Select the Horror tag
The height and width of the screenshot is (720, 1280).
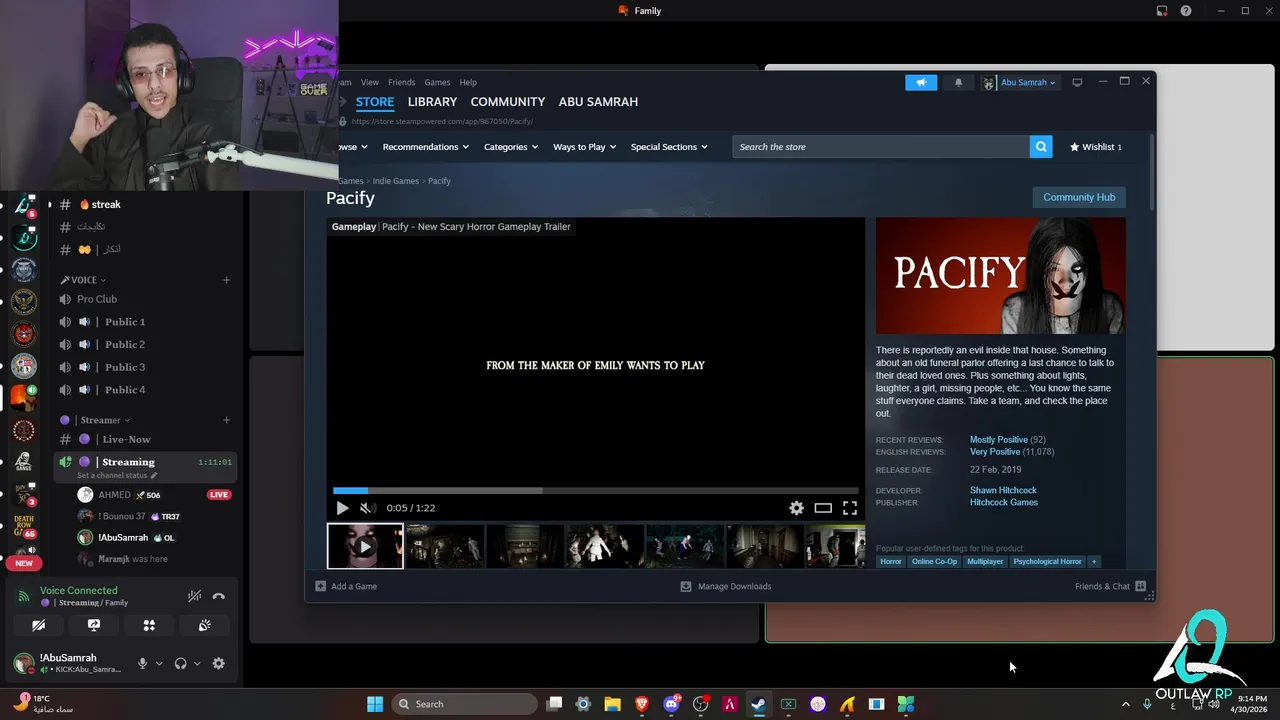coord(891,562)
